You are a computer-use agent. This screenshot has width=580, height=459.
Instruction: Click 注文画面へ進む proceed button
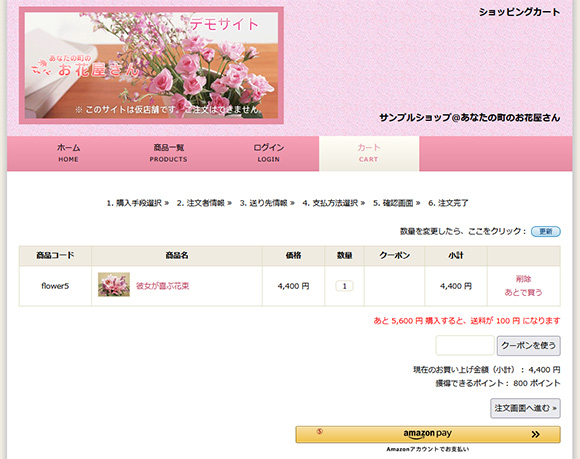click(525, 408)
